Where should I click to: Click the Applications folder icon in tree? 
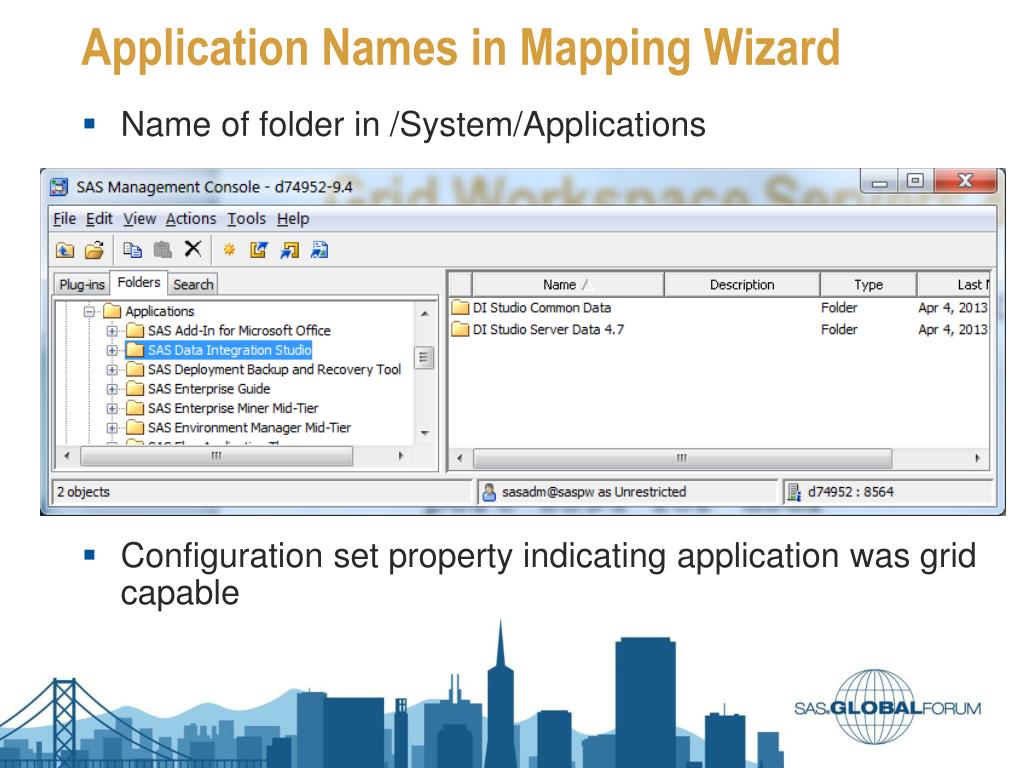point(112,311)
